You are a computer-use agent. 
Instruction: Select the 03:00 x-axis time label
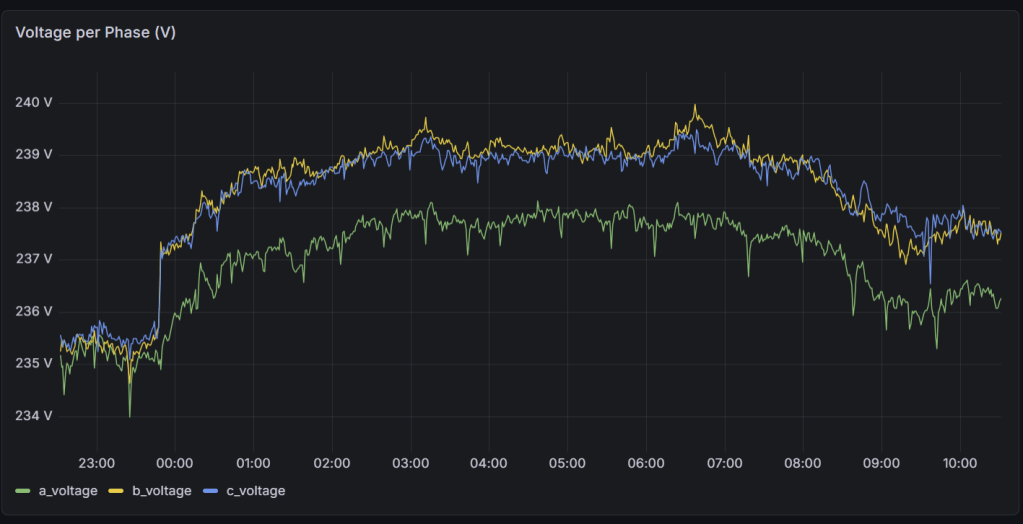(410, 463)
